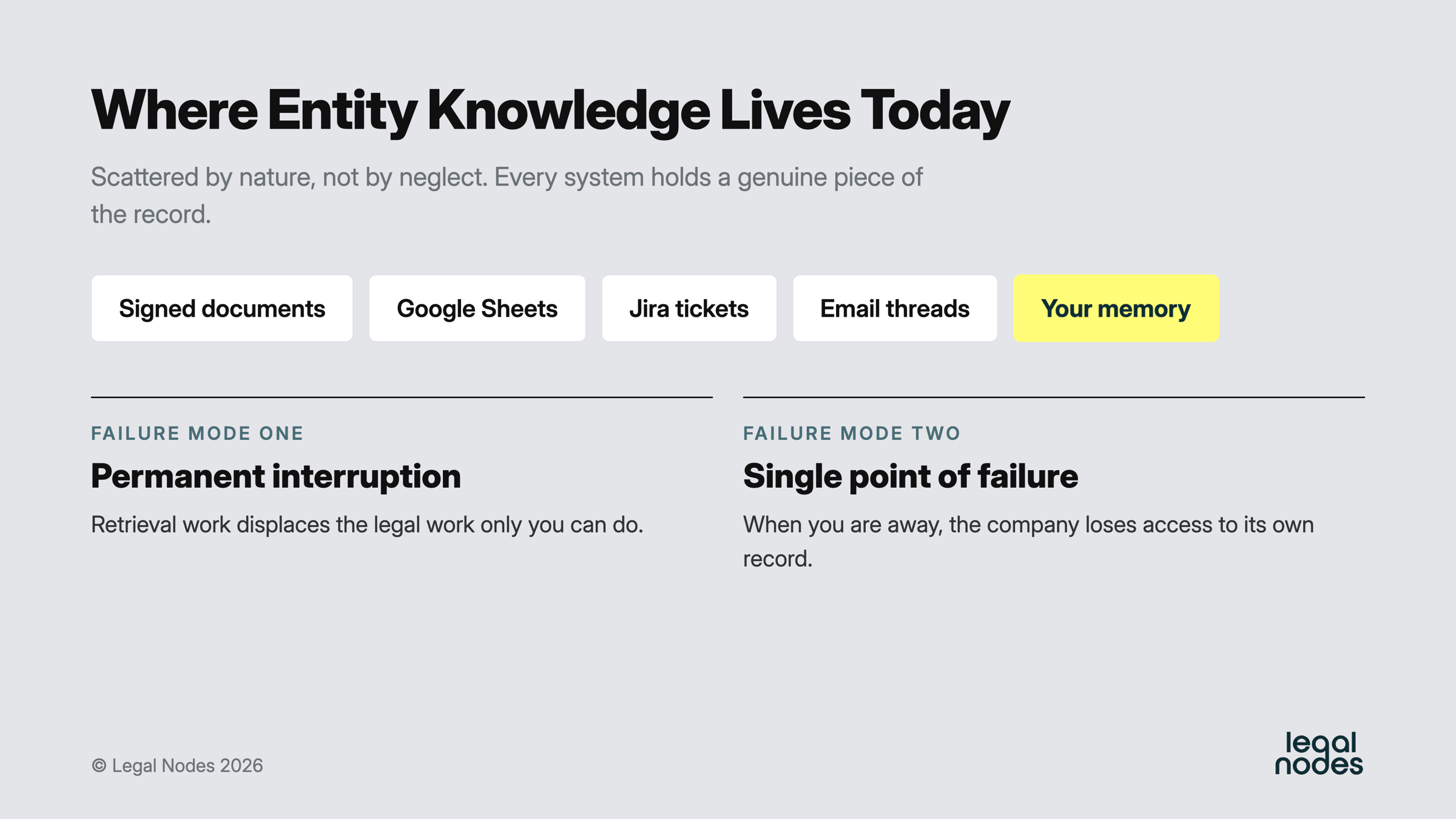Click the divider line above Failure Mode Two
This screenshot has height=819, width=1456.
click(1054, 397)
